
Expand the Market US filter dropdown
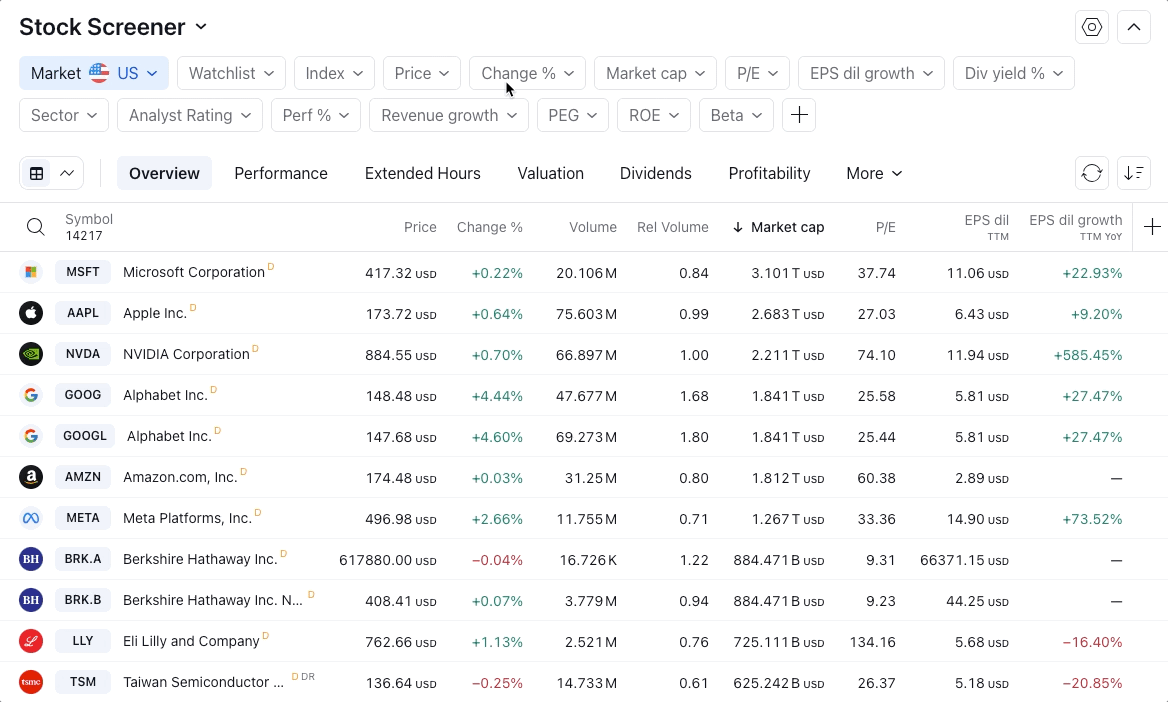pos(94,73)
